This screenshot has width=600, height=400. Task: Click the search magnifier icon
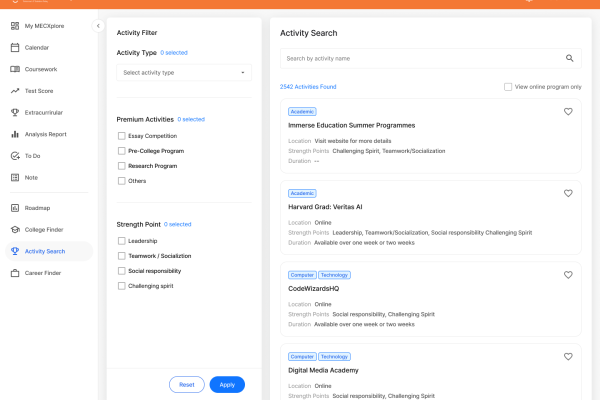[569, 58]
